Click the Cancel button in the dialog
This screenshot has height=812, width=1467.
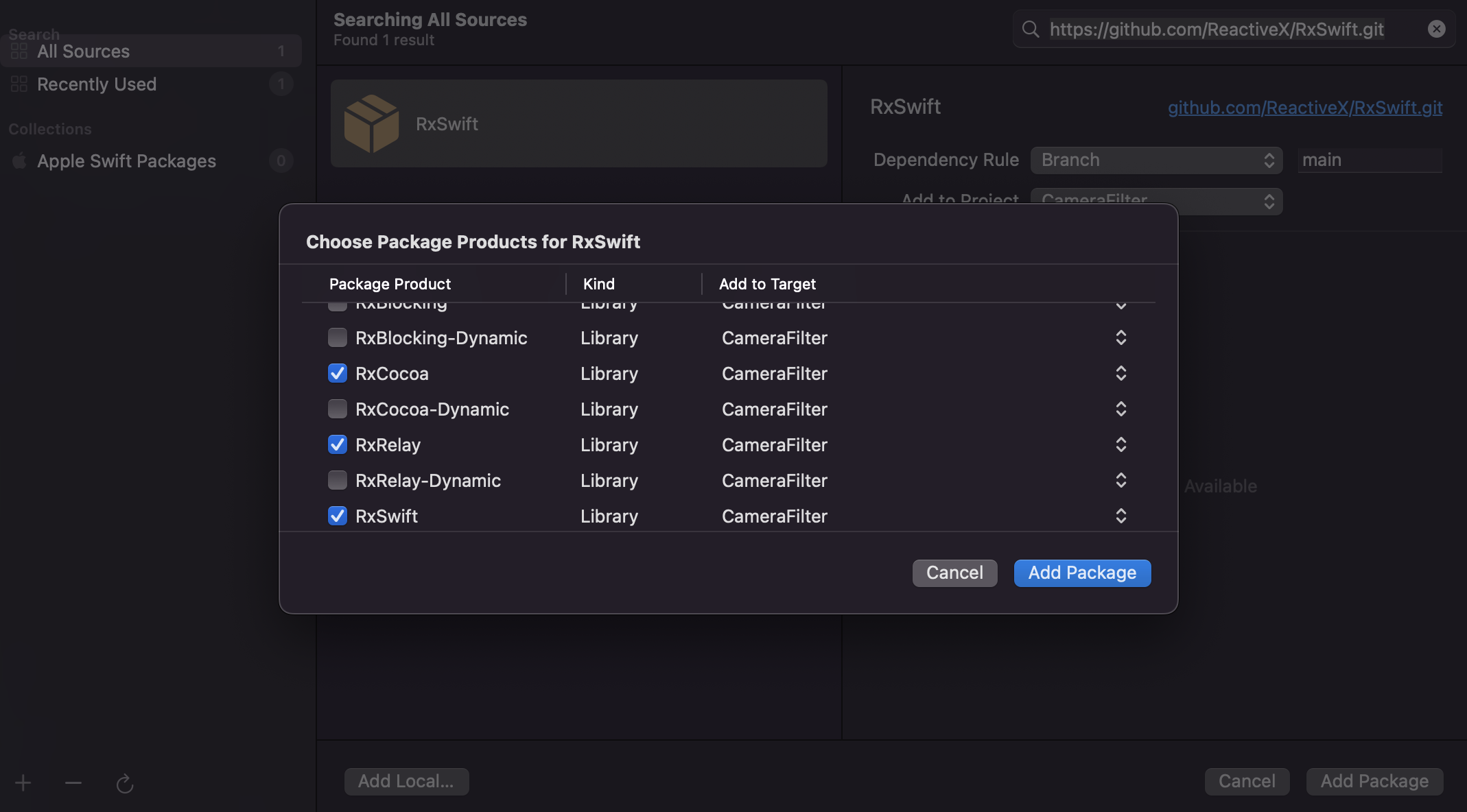[954, 573]
